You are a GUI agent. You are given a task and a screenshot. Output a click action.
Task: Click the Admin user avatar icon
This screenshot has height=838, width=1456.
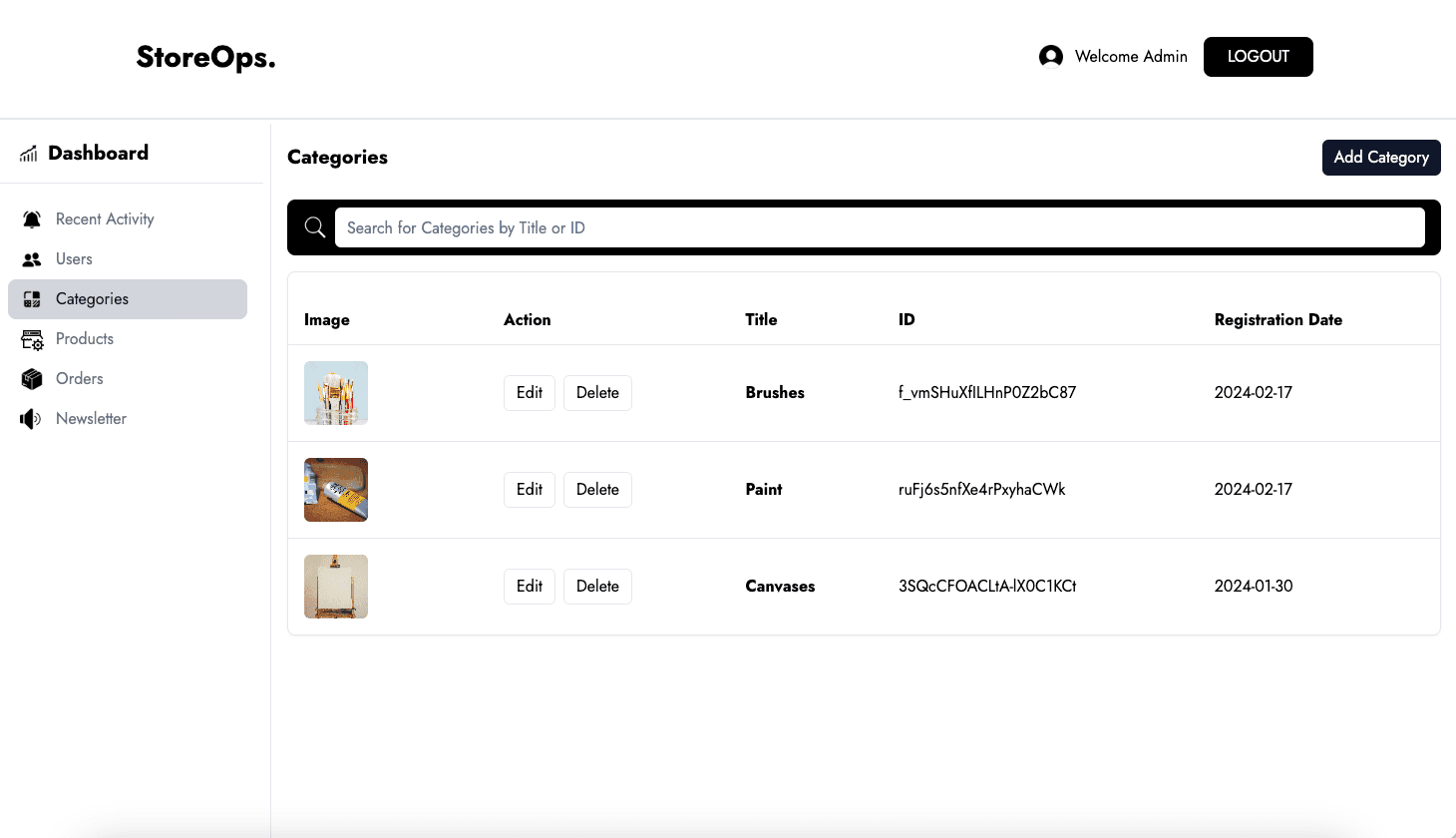pyautogui.click(x=1050, y=57)
